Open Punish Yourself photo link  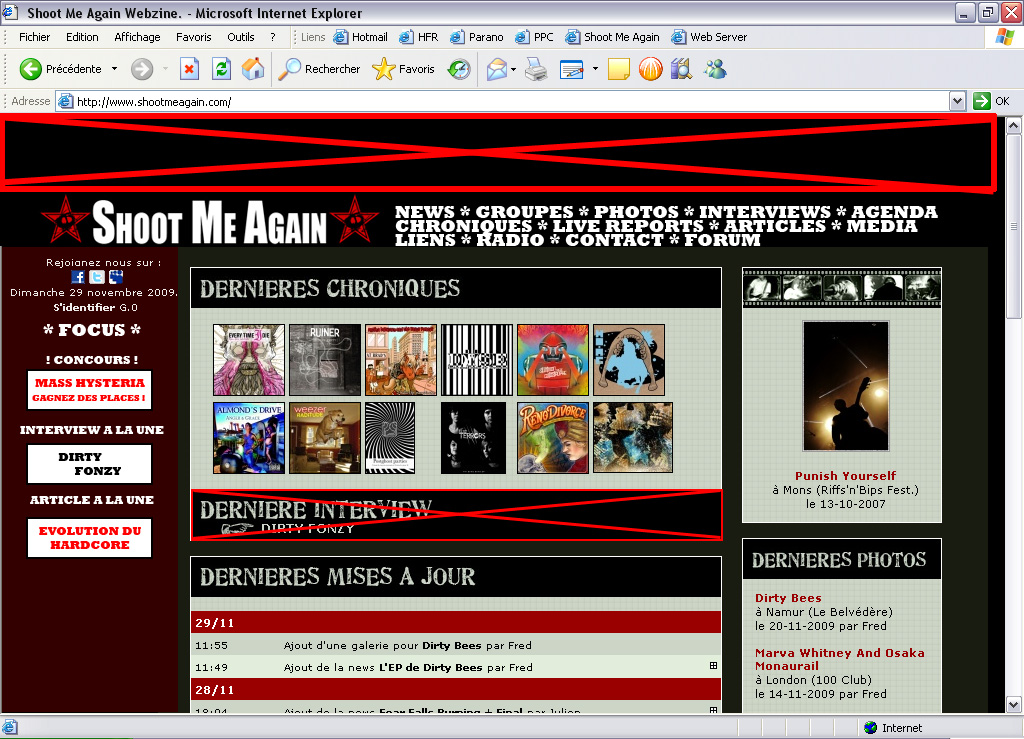[845, 476]
